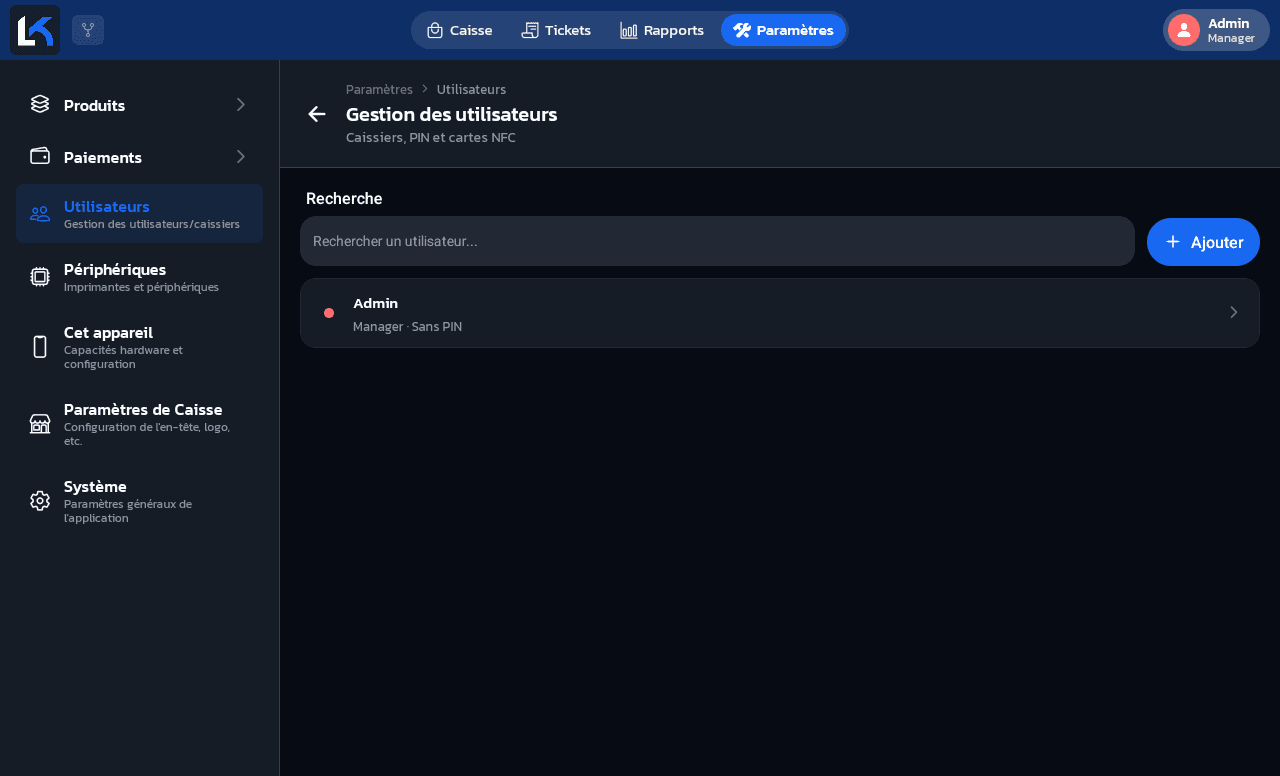Click the Manager · Sans PIN text
Viewport: 1280px width, 776px height.
point(407,327)
